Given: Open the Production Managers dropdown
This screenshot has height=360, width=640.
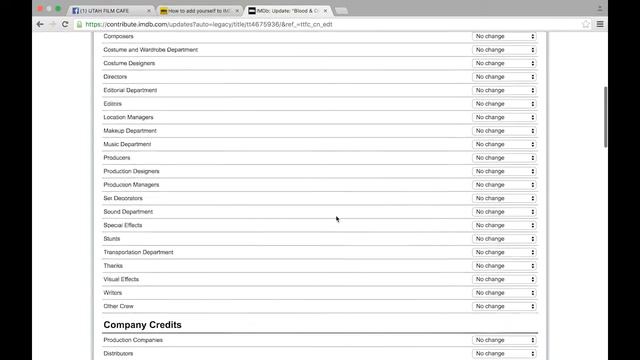Looking at the screenshot, I should pyautogui.click(x=504, y=184).
